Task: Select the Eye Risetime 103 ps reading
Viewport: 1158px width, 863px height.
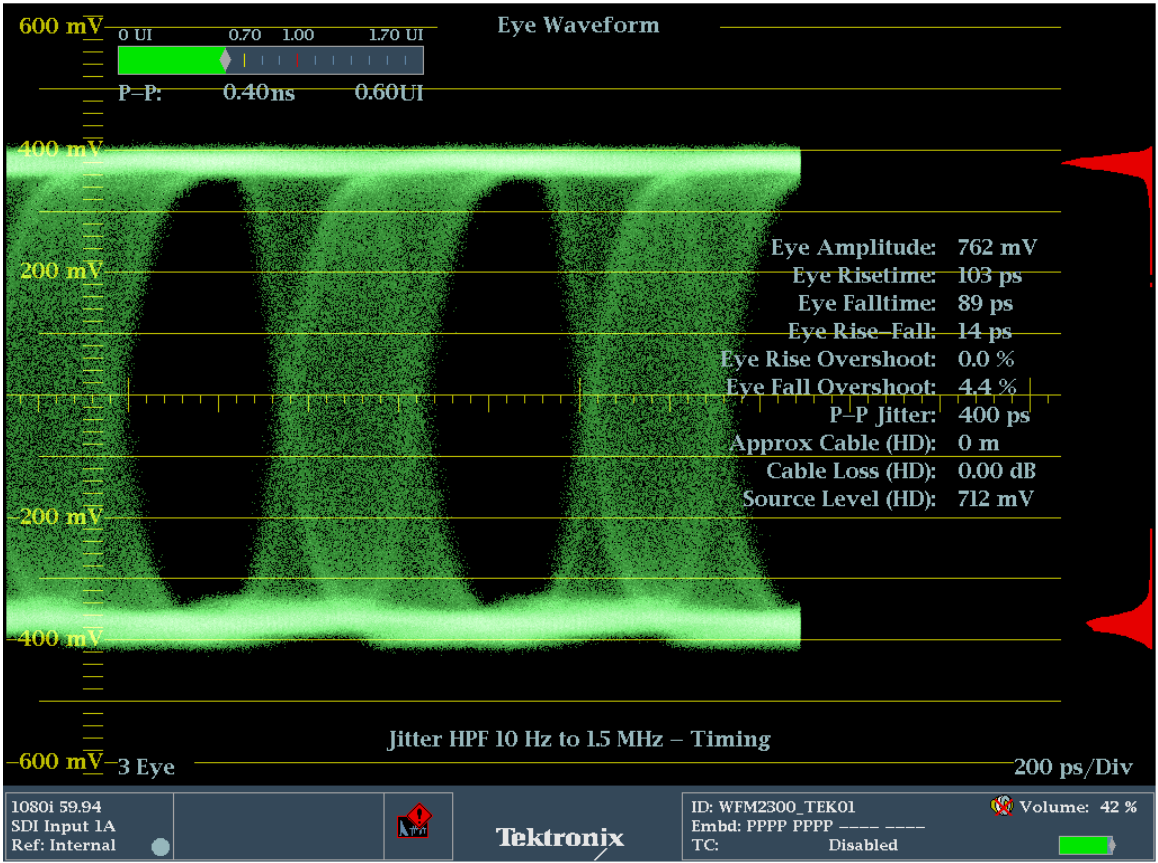Action: [907, 275]
